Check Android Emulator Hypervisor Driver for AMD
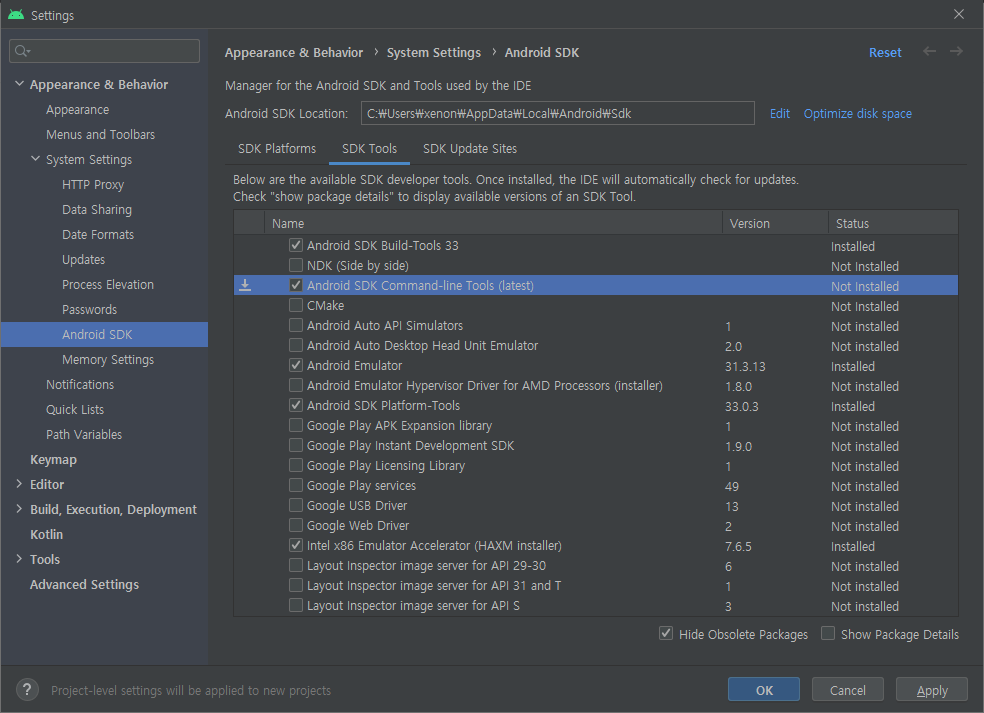 [296, 385]
